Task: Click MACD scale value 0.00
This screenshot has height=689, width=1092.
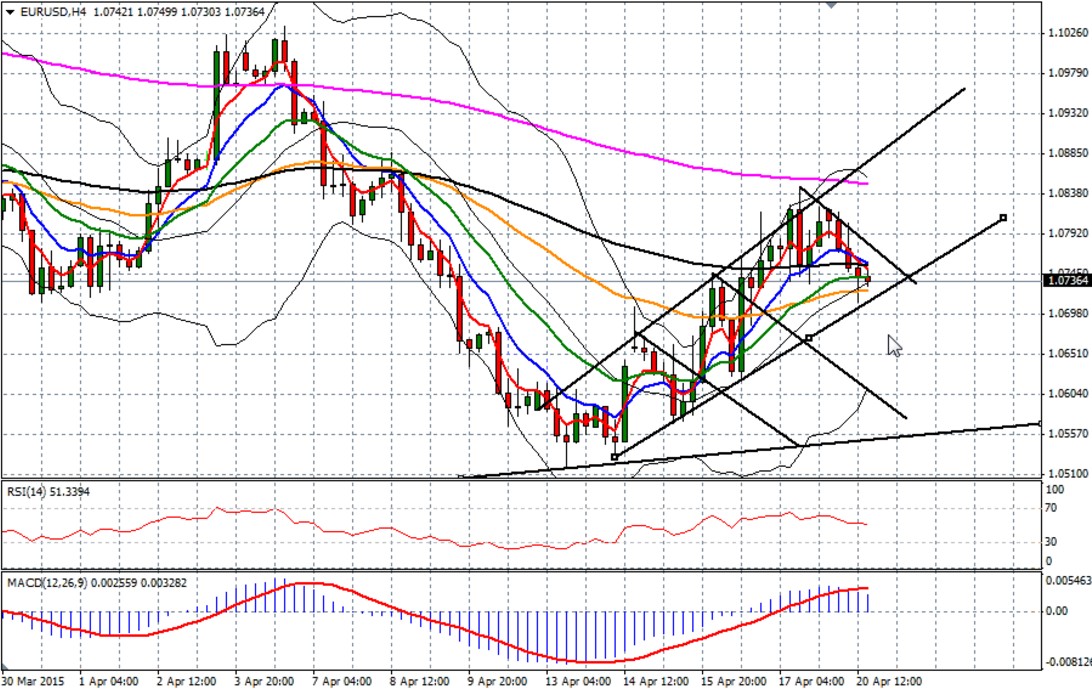Action: (x=1057, y=611)
